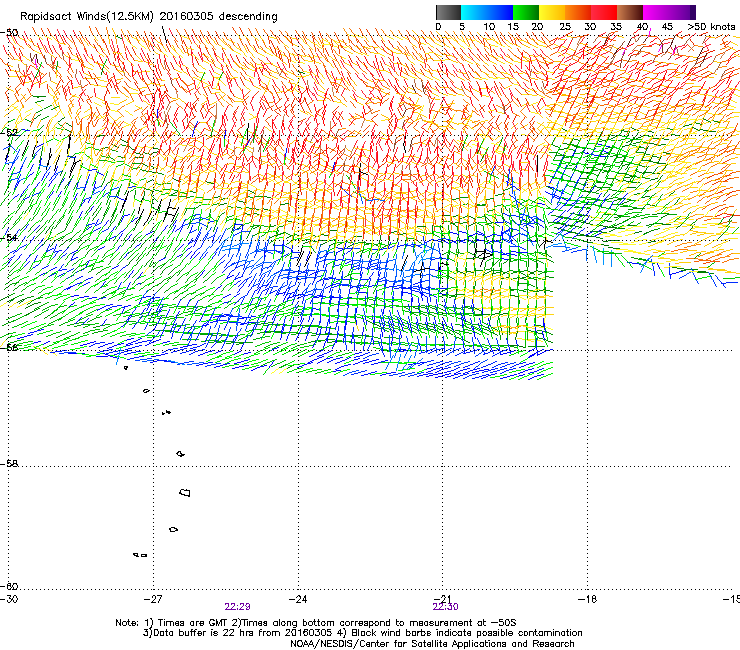Click the purple time label 22:29
The image size is (740, 650).
tap(237, 607)
